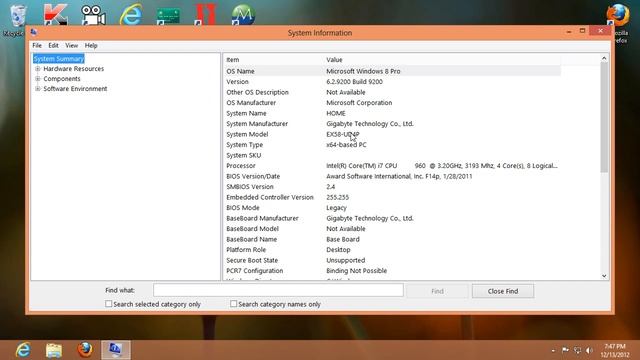Select the System Type row
Screen dimensions: 640x360
[392, 144]
